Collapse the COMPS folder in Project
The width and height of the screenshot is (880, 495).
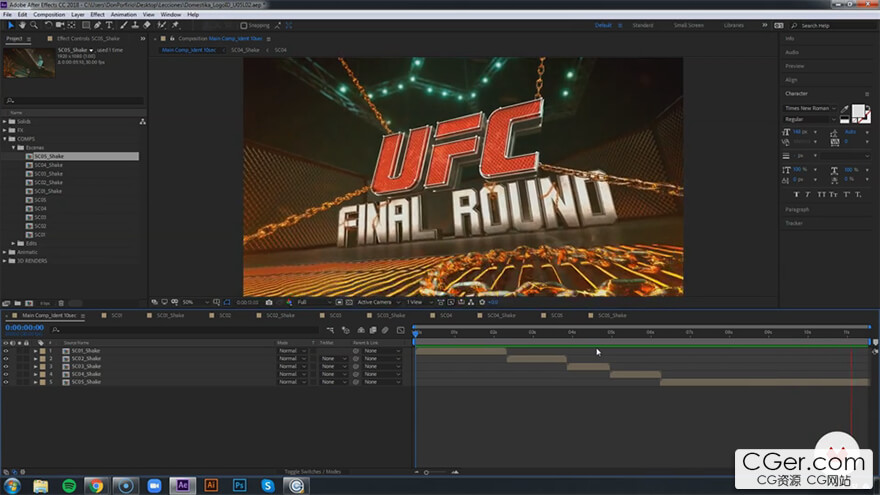point(4,139)
